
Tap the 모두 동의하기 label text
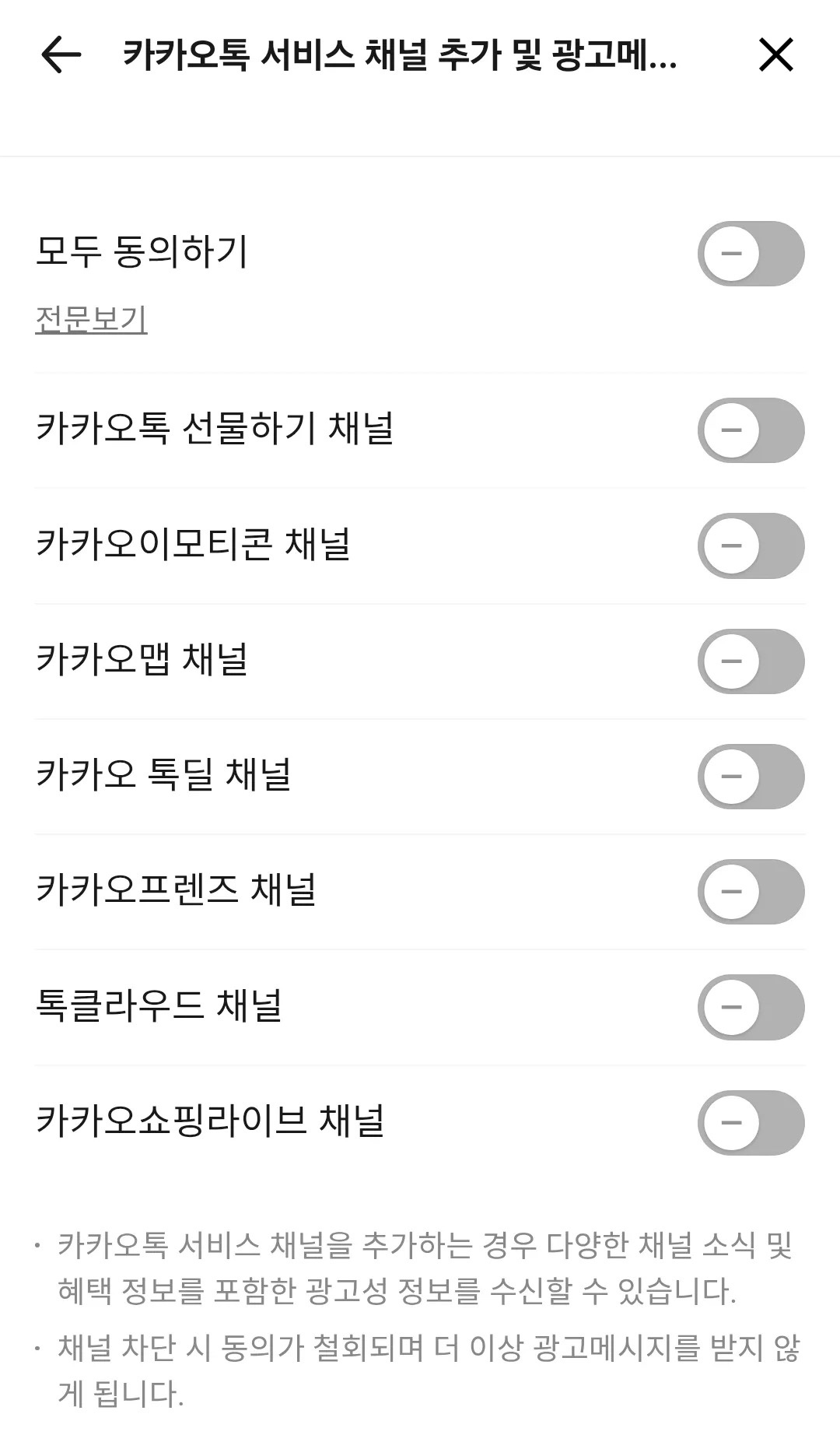click(142, 252)
